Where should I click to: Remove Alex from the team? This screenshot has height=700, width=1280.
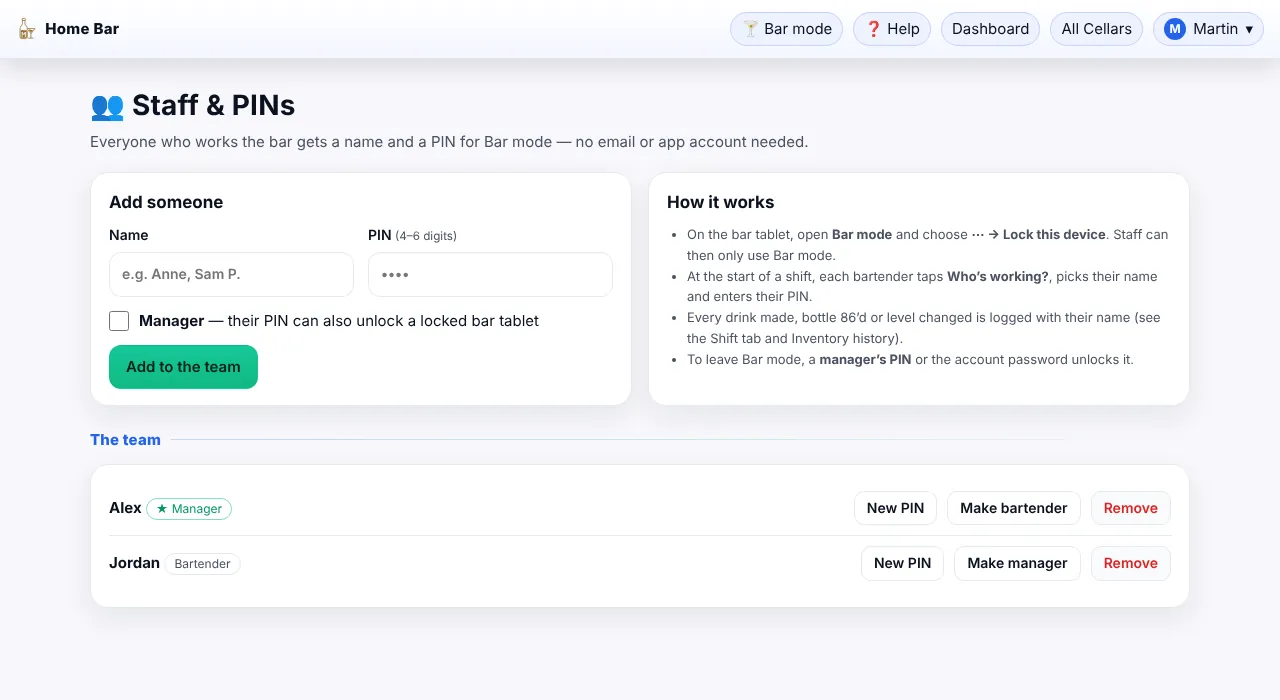tap(1131, 508)
